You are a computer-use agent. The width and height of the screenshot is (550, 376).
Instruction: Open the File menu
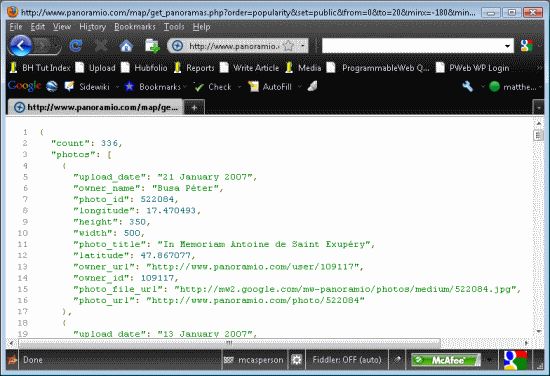16,27
